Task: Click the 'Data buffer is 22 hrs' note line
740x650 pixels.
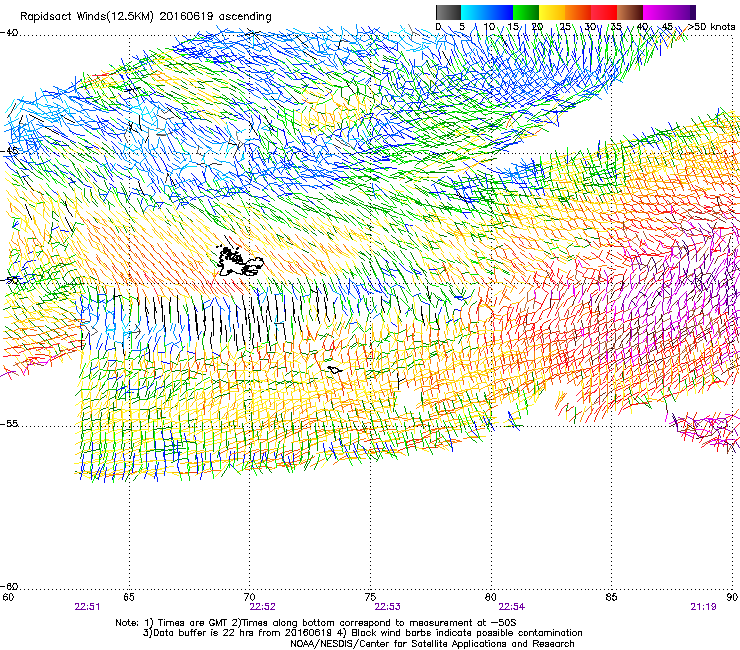Action: click(x=363, y=633)
